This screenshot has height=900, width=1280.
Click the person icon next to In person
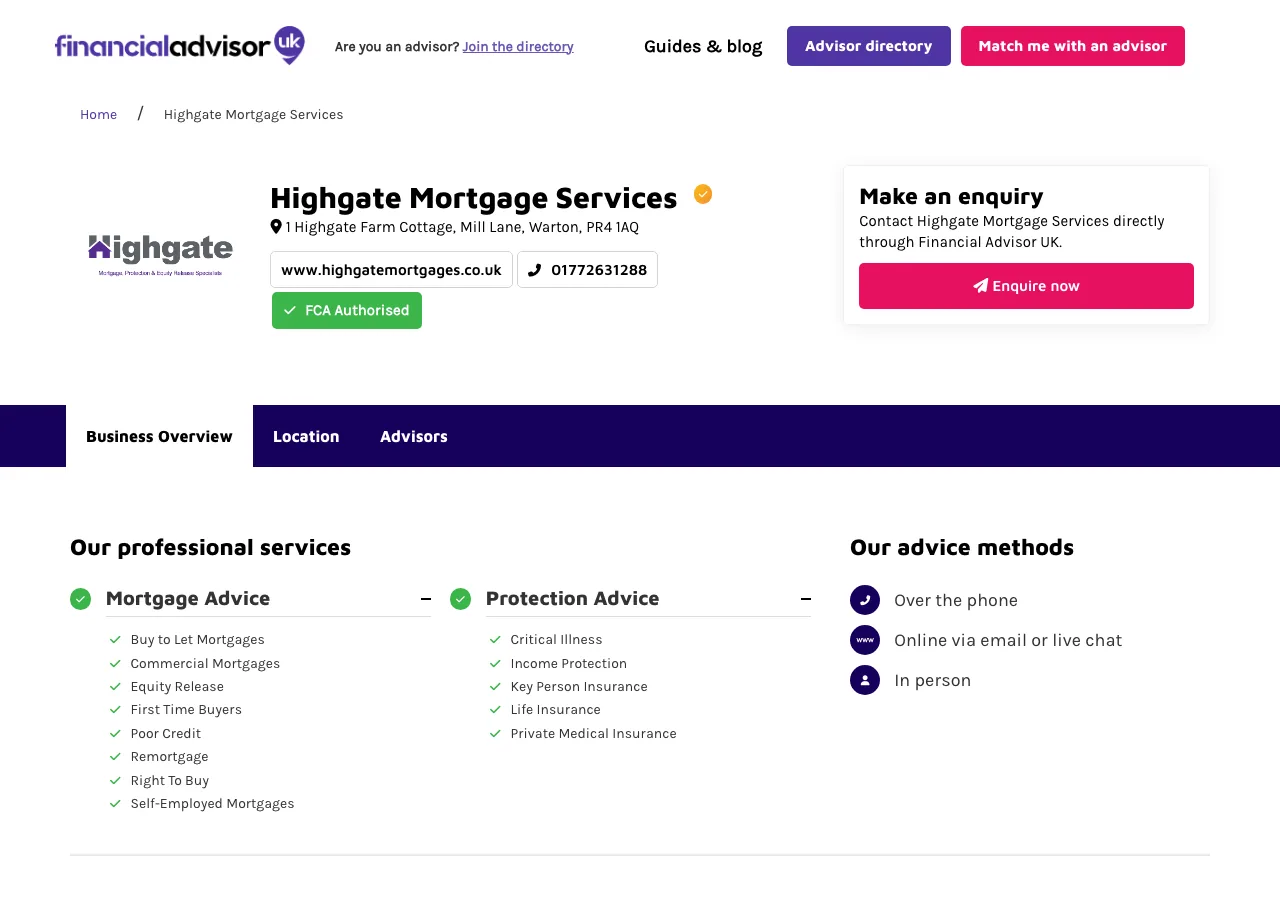tap(864, 680)
